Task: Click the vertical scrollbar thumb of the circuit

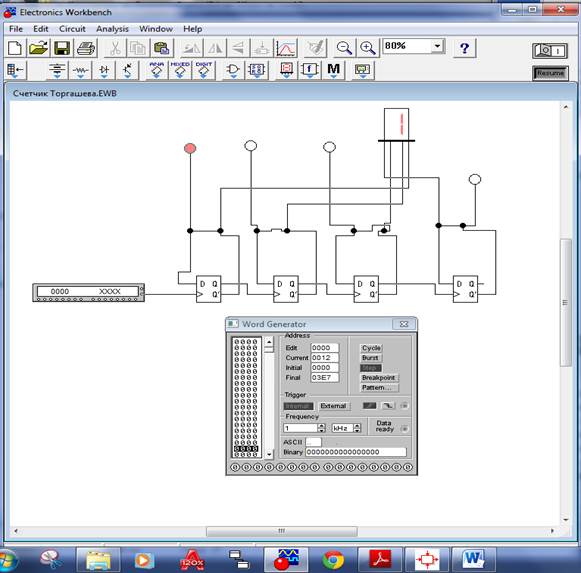Action: pyautogui.click(x=565, y=302)
